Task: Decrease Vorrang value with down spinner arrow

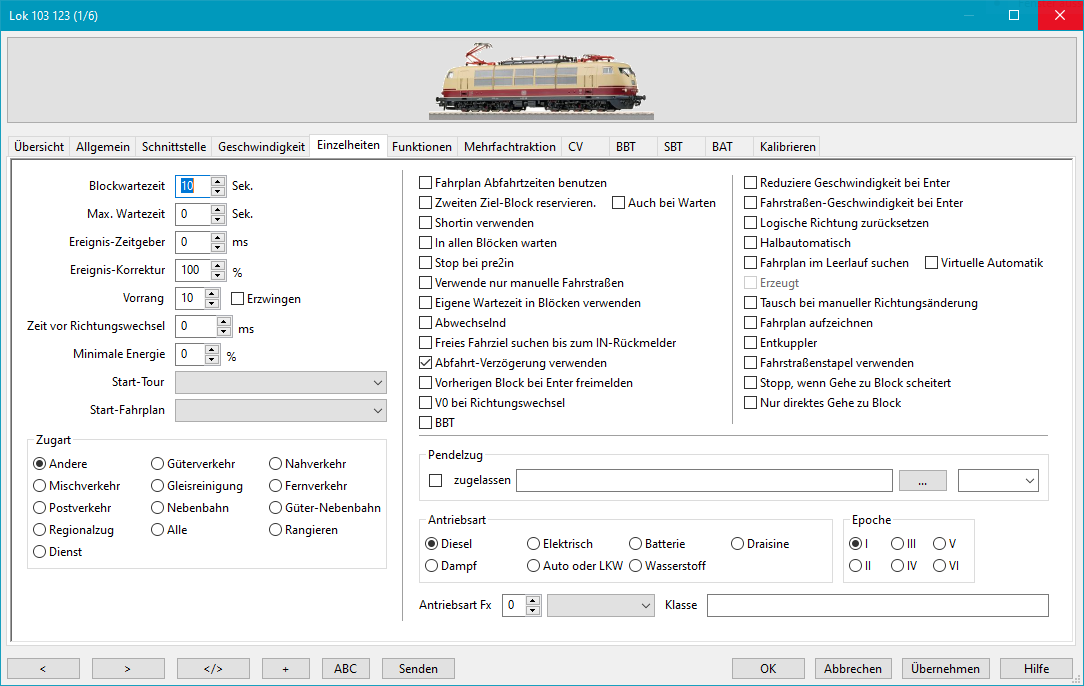Action: click(x=212, y=303)
